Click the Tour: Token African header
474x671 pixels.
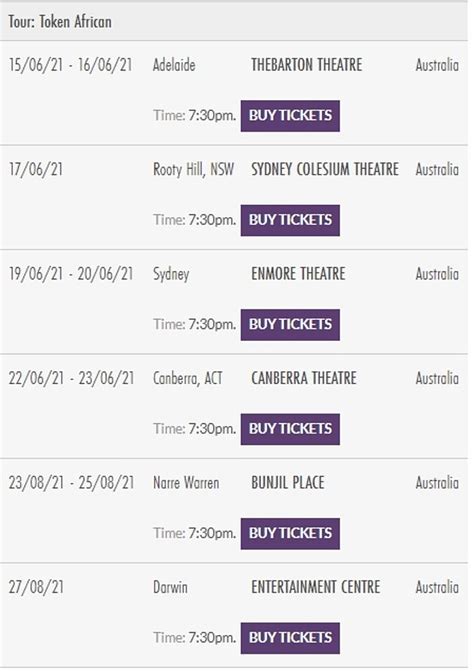(60, 21)
